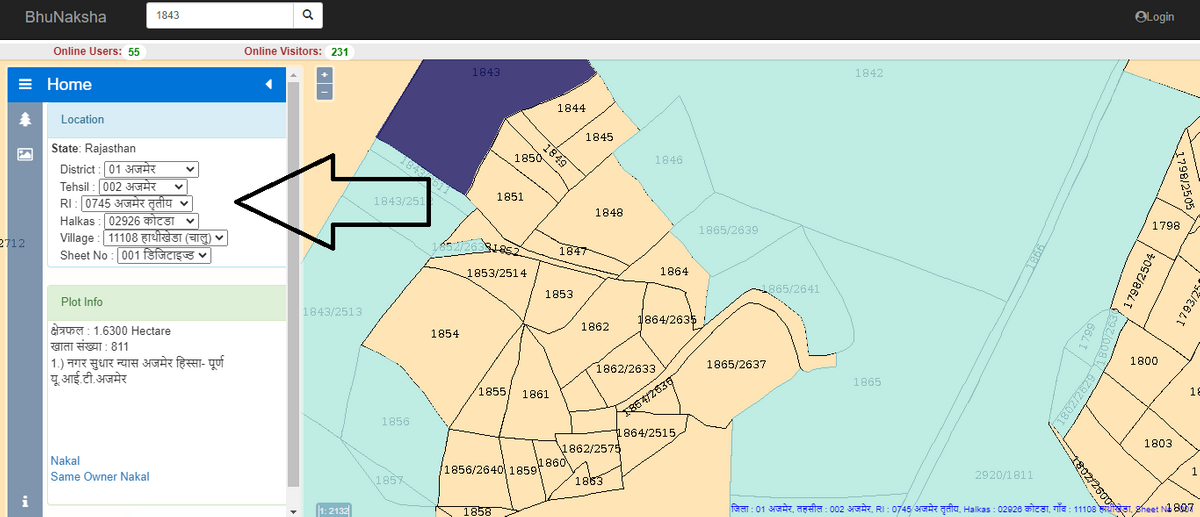Click the BhuNaksha brand title
Image resolution: width=1200 pixels, height=517 pixels.
(66, 17)
